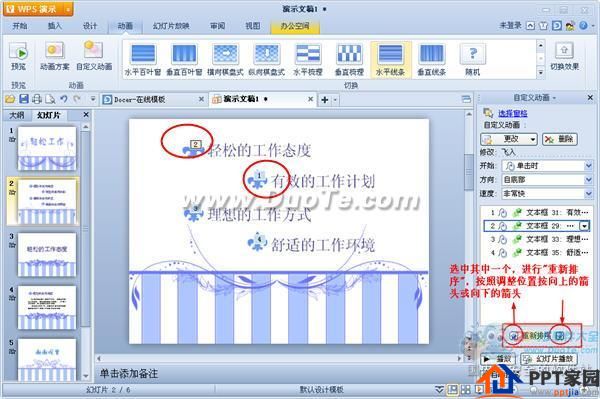Image resolution: width=600 pixels, height=399 pixels.
Task: Click the 轻松的工作态度 text on slide
Action: pos(259,151)
